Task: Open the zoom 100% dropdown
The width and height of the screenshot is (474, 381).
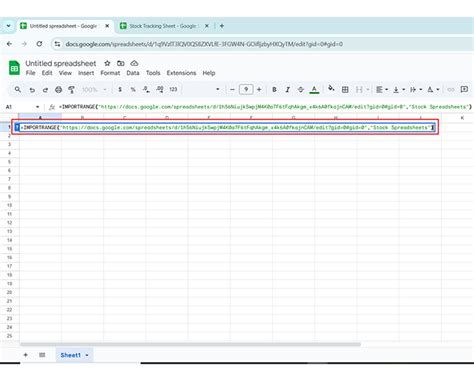Action: [x=94, y=89]
